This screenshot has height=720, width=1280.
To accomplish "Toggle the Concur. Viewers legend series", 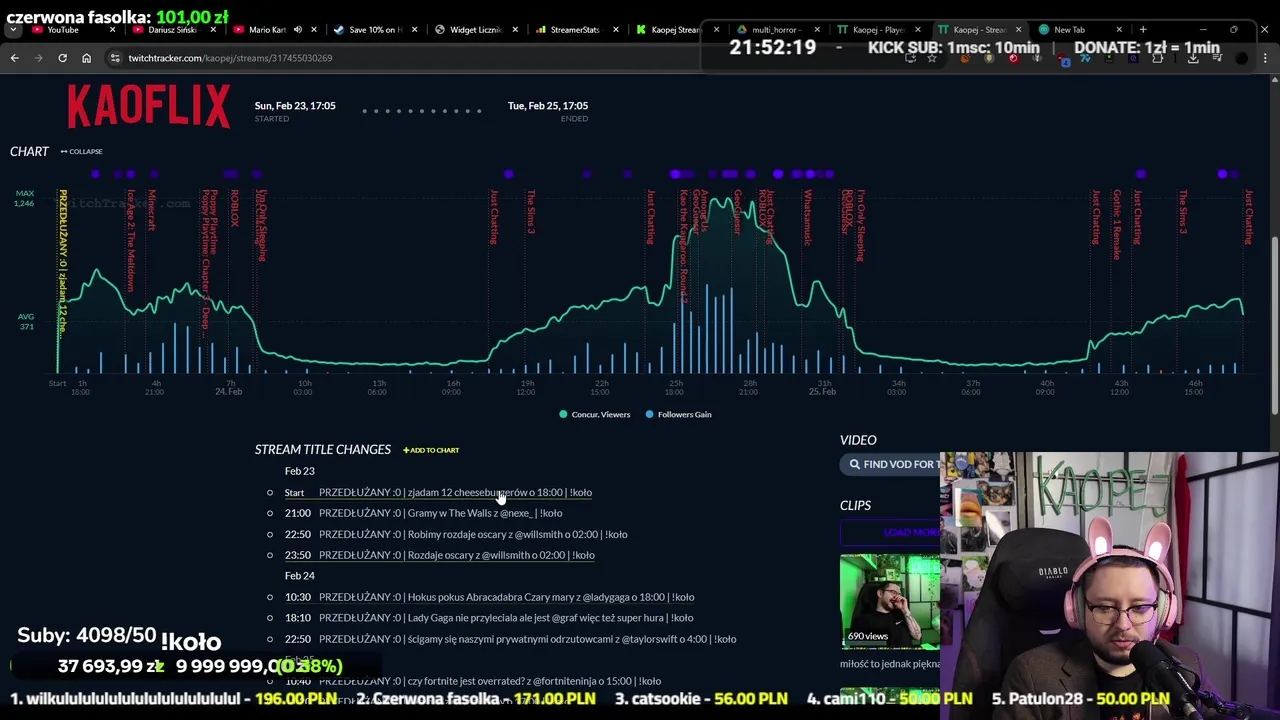I will [594, 414].
